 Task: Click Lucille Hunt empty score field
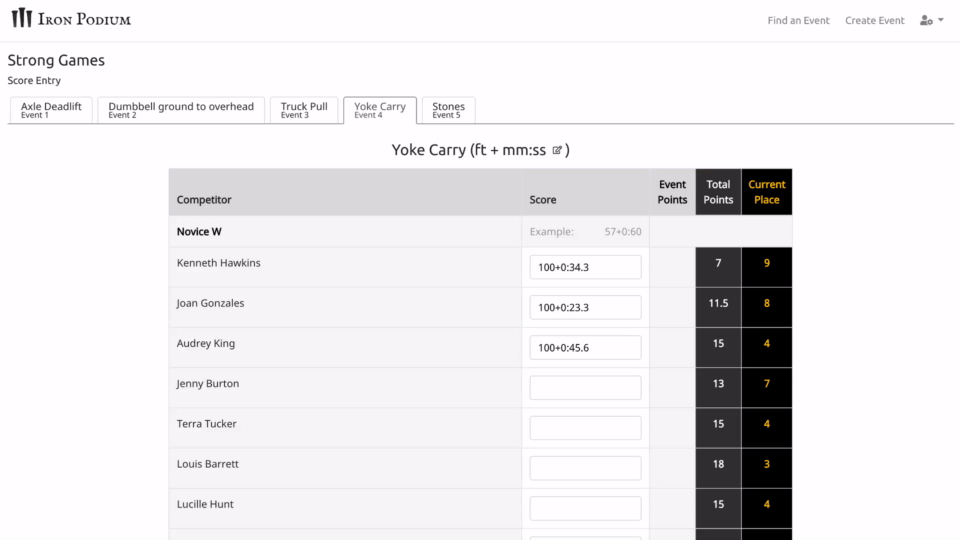585,508
